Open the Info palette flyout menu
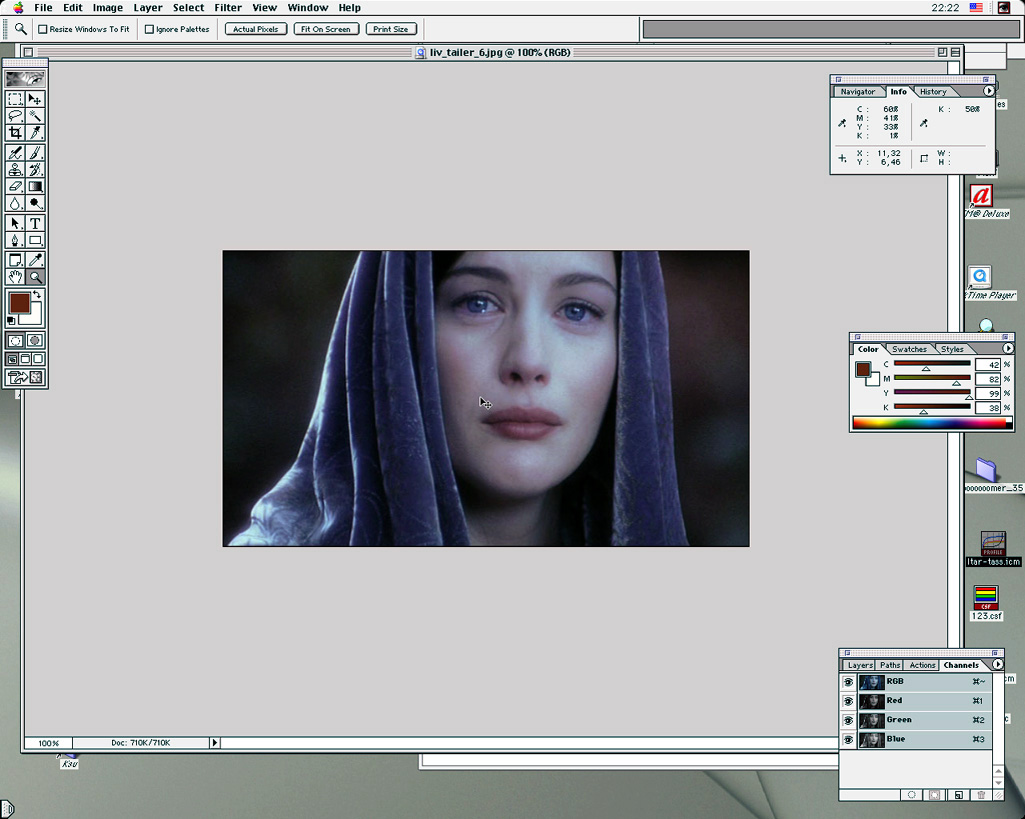 (x=988, y=91)
